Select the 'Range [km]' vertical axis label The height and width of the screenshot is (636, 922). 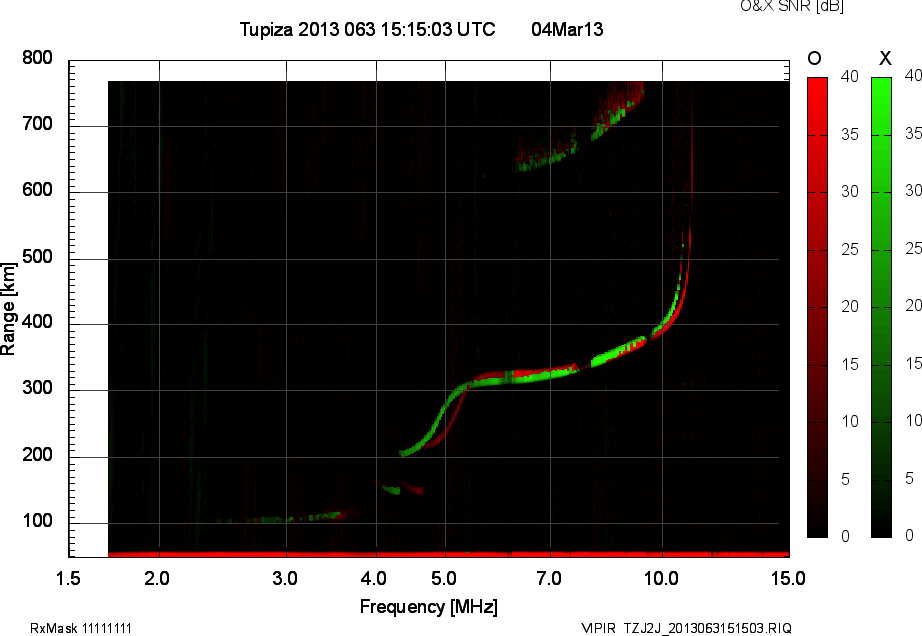click(x=8, y=308)
